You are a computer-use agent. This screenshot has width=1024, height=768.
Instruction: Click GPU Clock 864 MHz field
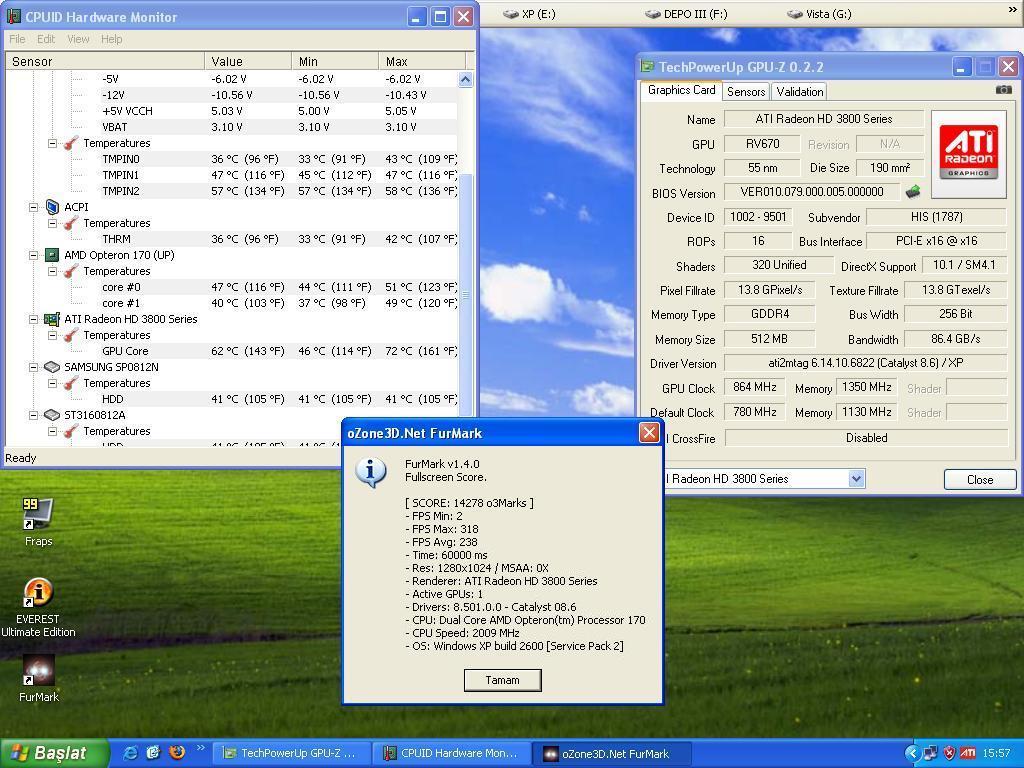(754, 387)
